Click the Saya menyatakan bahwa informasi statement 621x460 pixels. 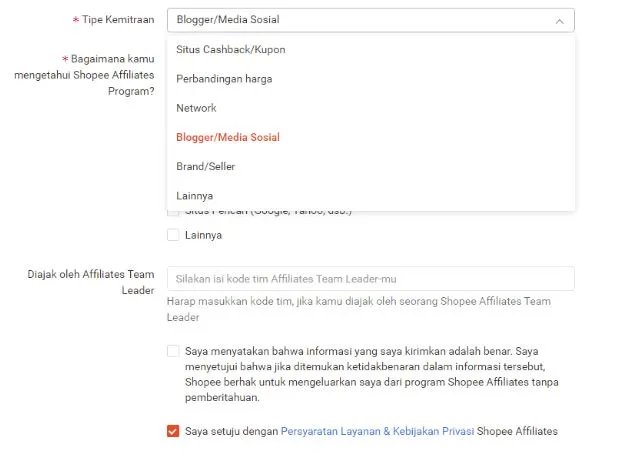point(371,374)
